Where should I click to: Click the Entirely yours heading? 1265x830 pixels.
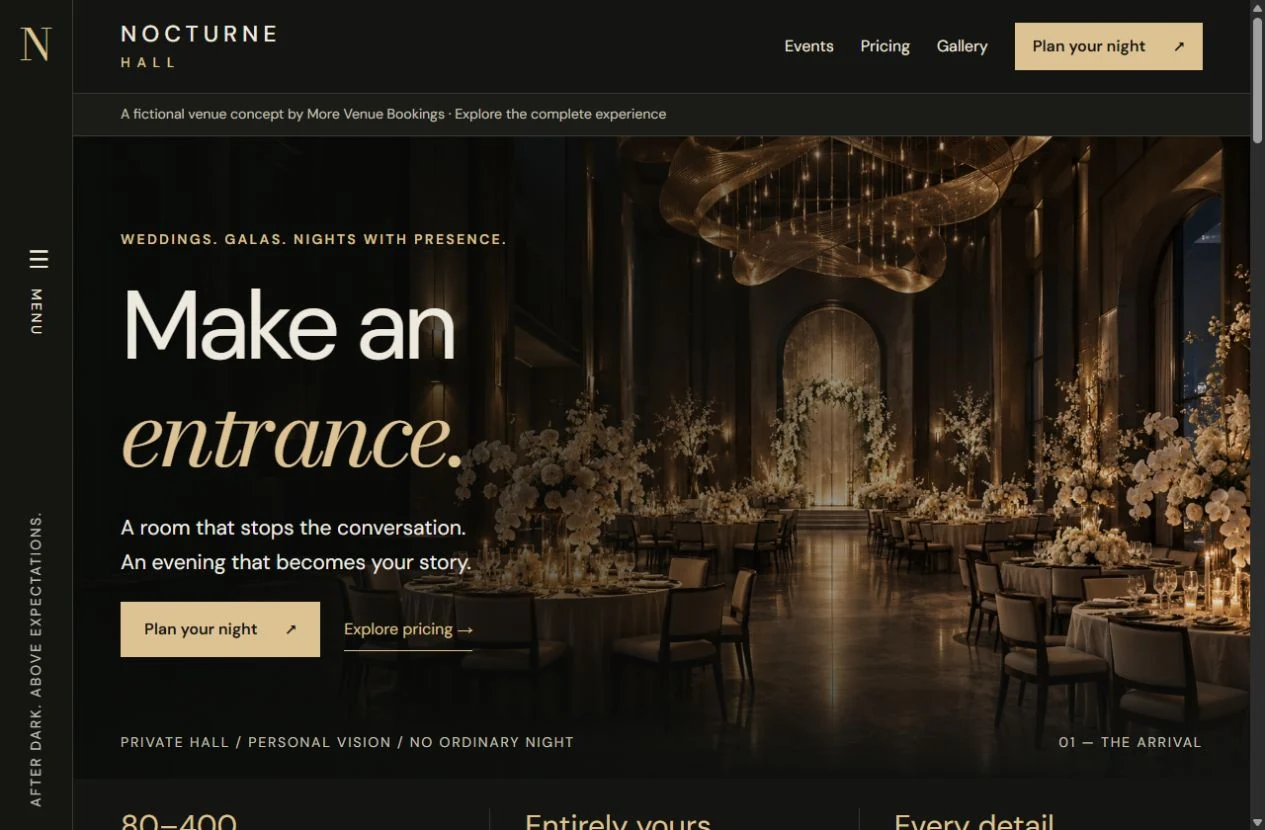(617, 822)
